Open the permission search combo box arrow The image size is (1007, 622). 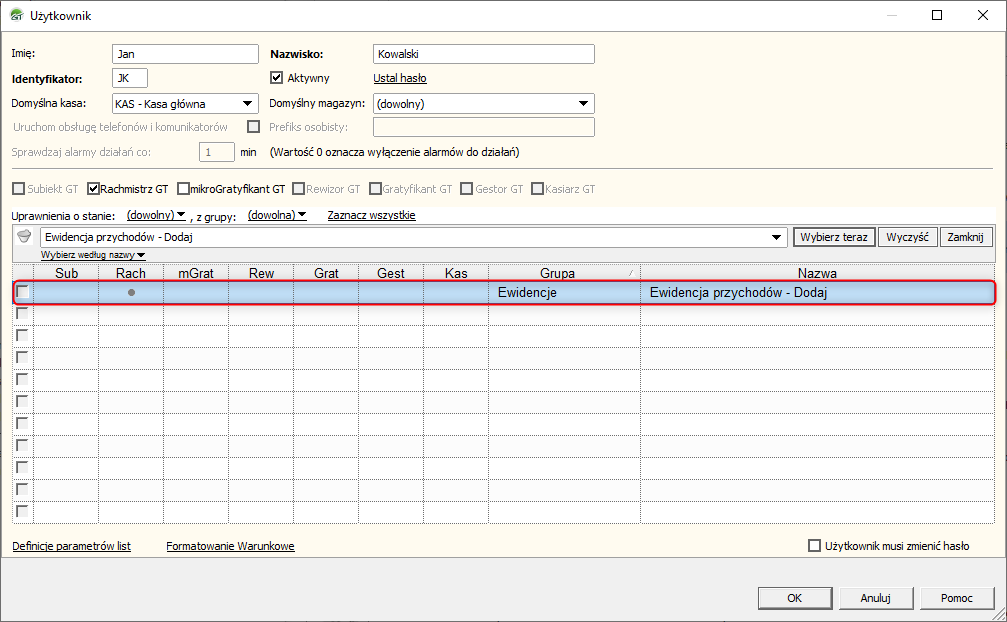(776, 238)
